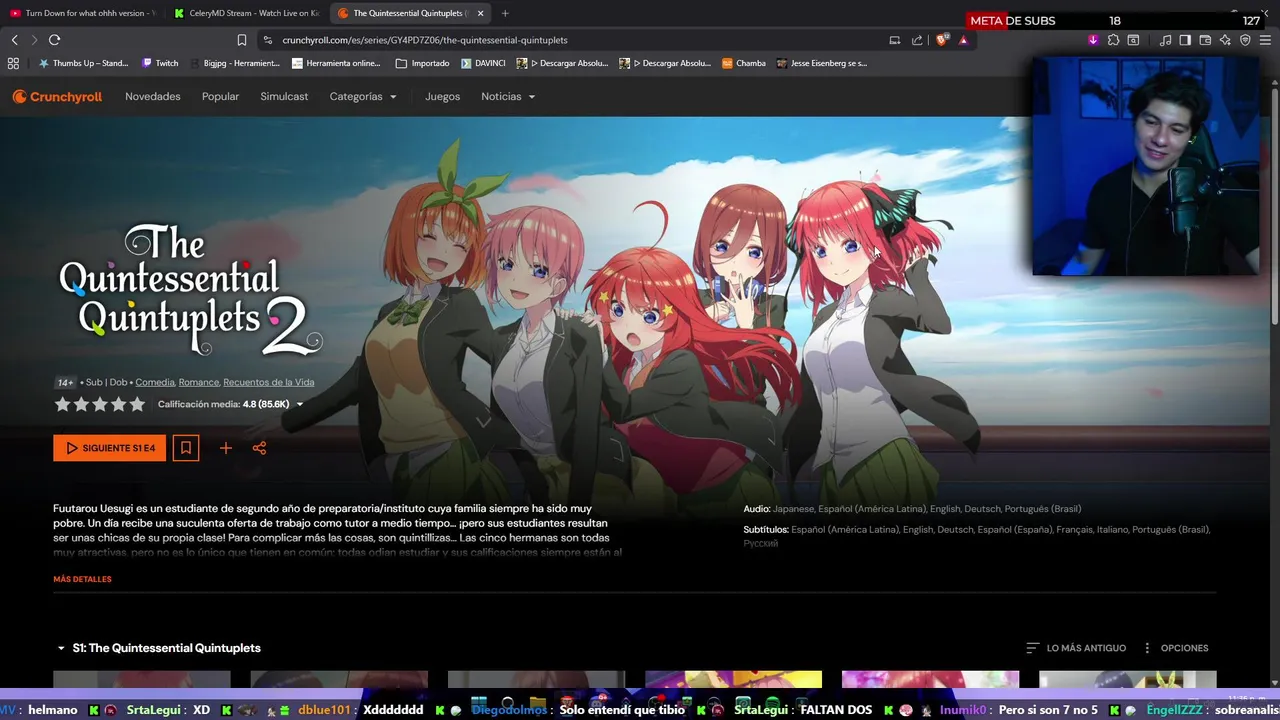Image resolution: width=1280 pixels, height=720 pixels.
Task: Open the Importado bookmarks folder
Action: (423, 63)
